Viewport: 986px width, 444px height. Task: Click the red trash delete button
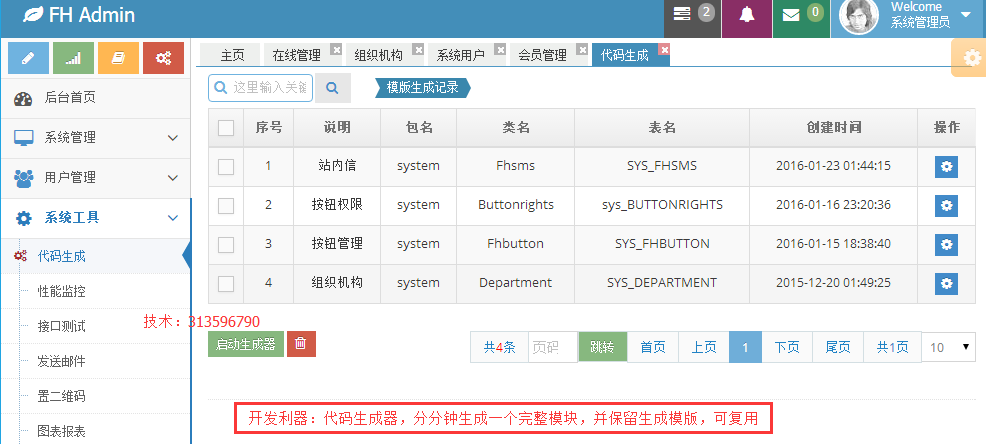point(301,344)
